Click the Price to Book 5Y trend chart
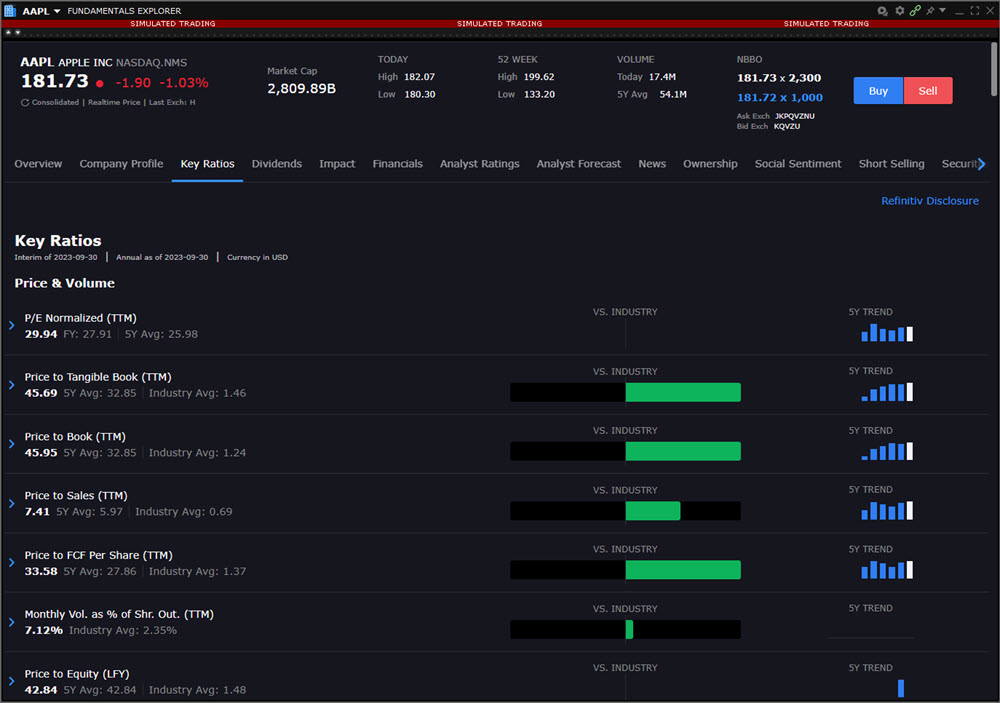The image size is (1000, 703). click(887, 451)
